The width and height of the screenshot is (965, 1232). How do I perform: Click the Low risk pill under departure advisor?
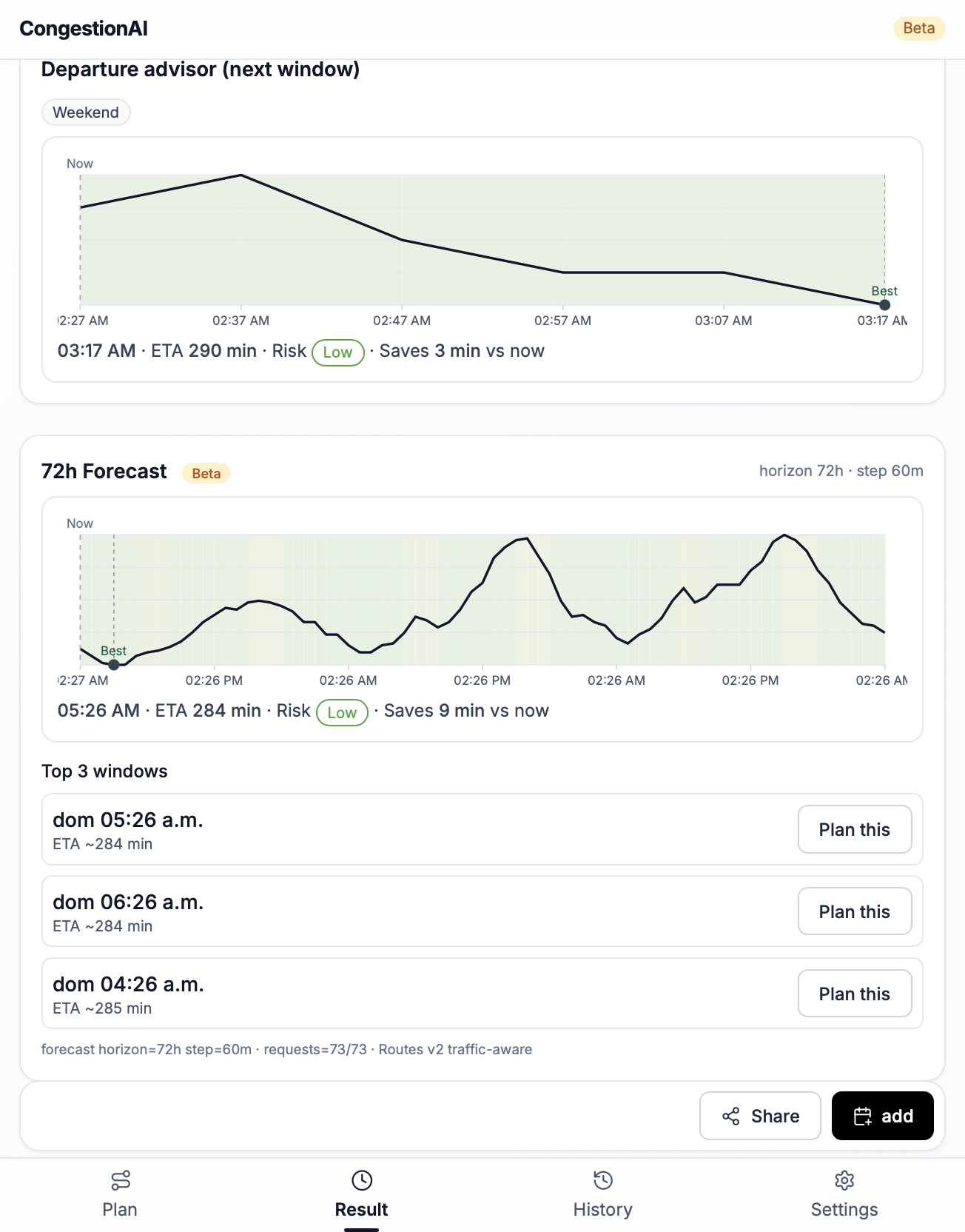tap(337, 352)
